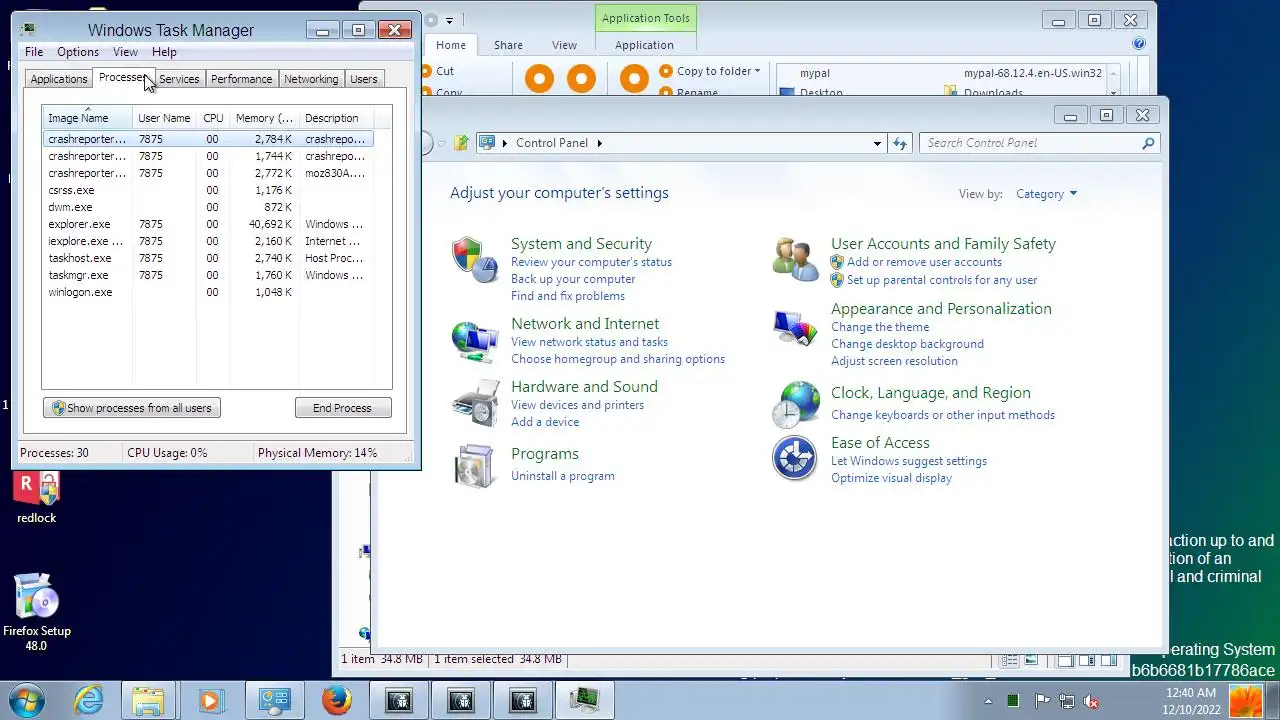Open Application ribbon tab in explorer
Image resolution: width=1280 pixels, height=720 pixels.
[x=644, y=45]
